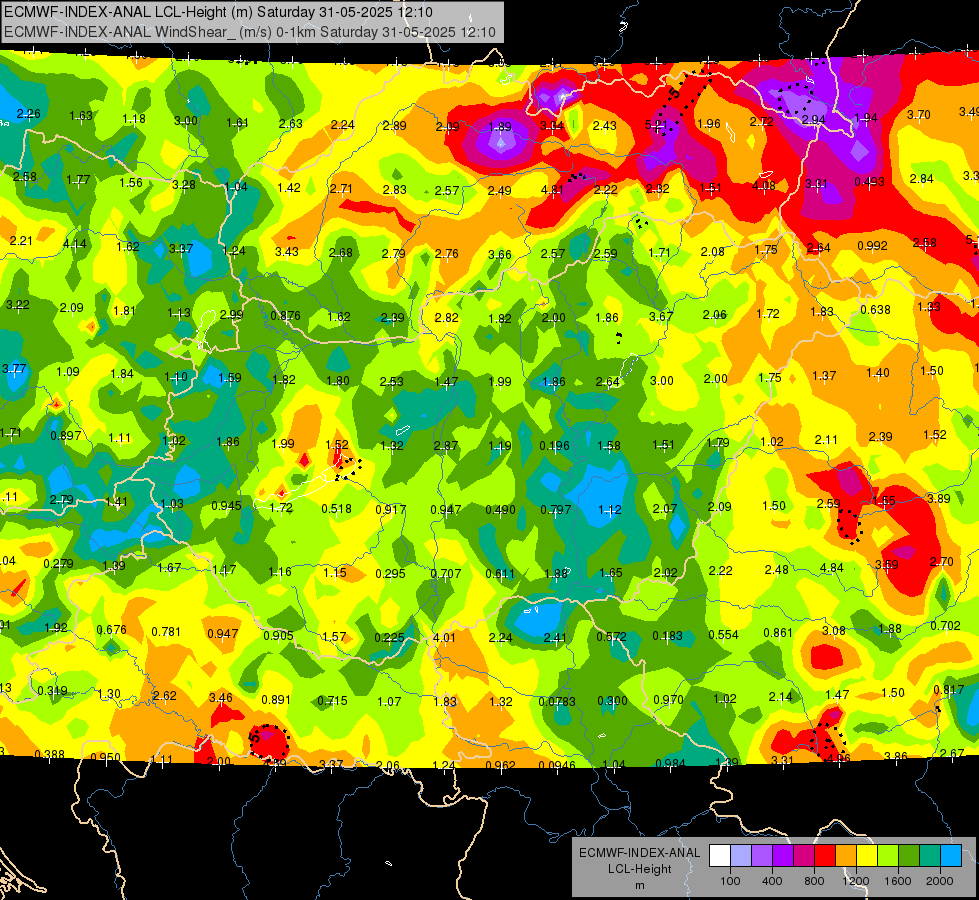Image resolution: width=979 pixels, height=900 pixels.
Task: Click the teal swatch in the legend
Action: (x=930, y=855)
